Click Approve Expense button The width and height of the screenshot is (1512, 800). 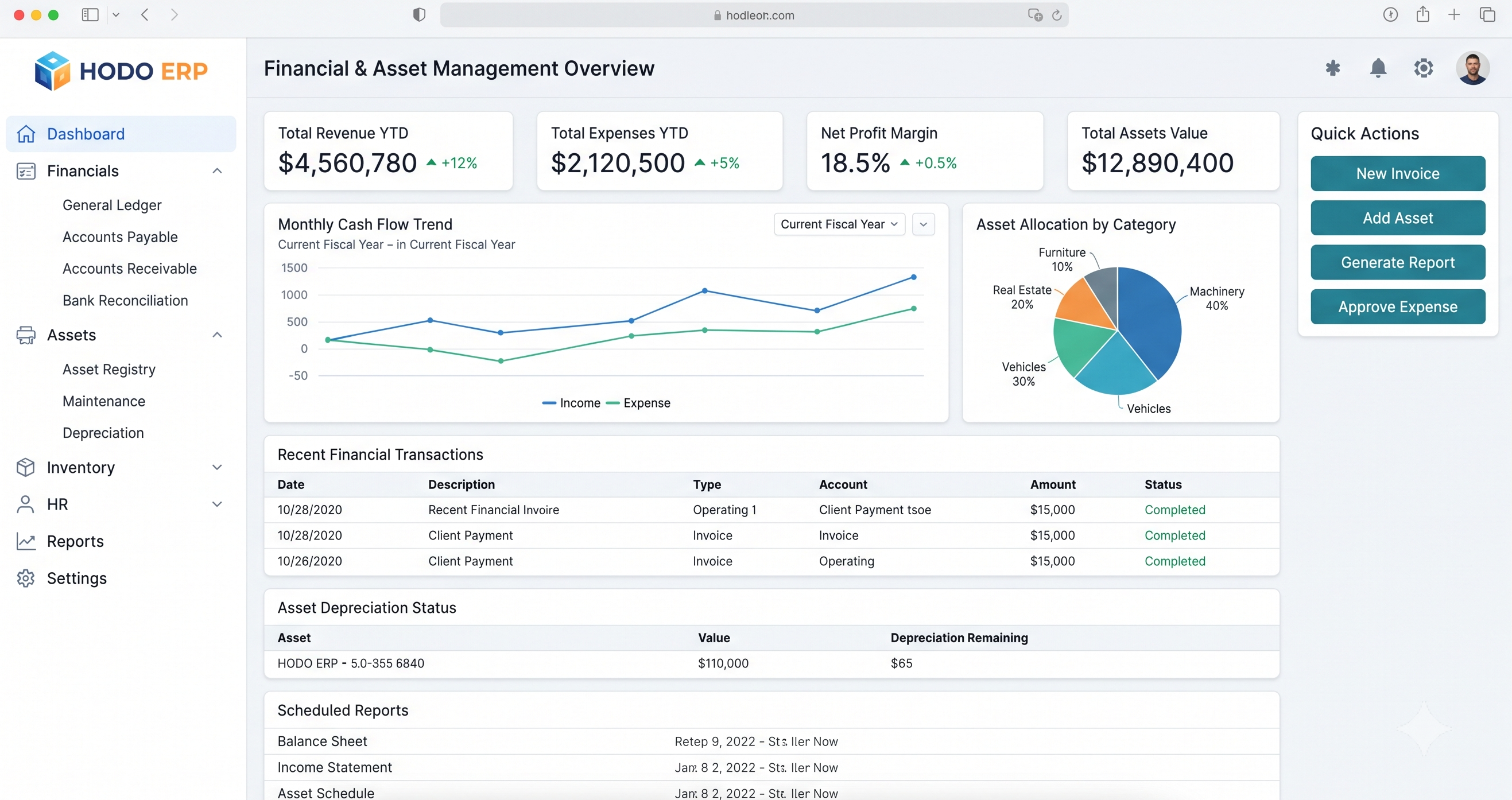point(1398,307)
